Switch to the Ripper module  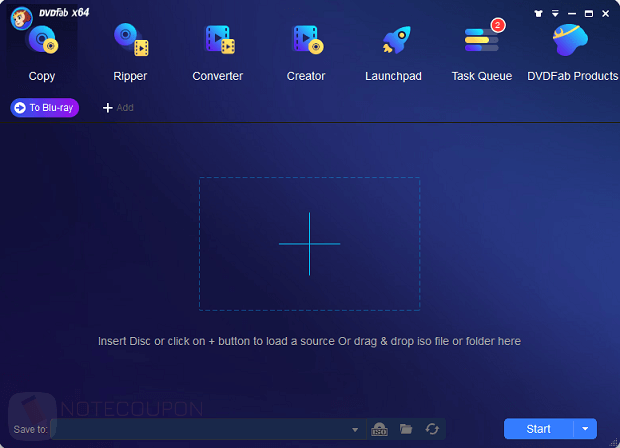tap(130, 52)
